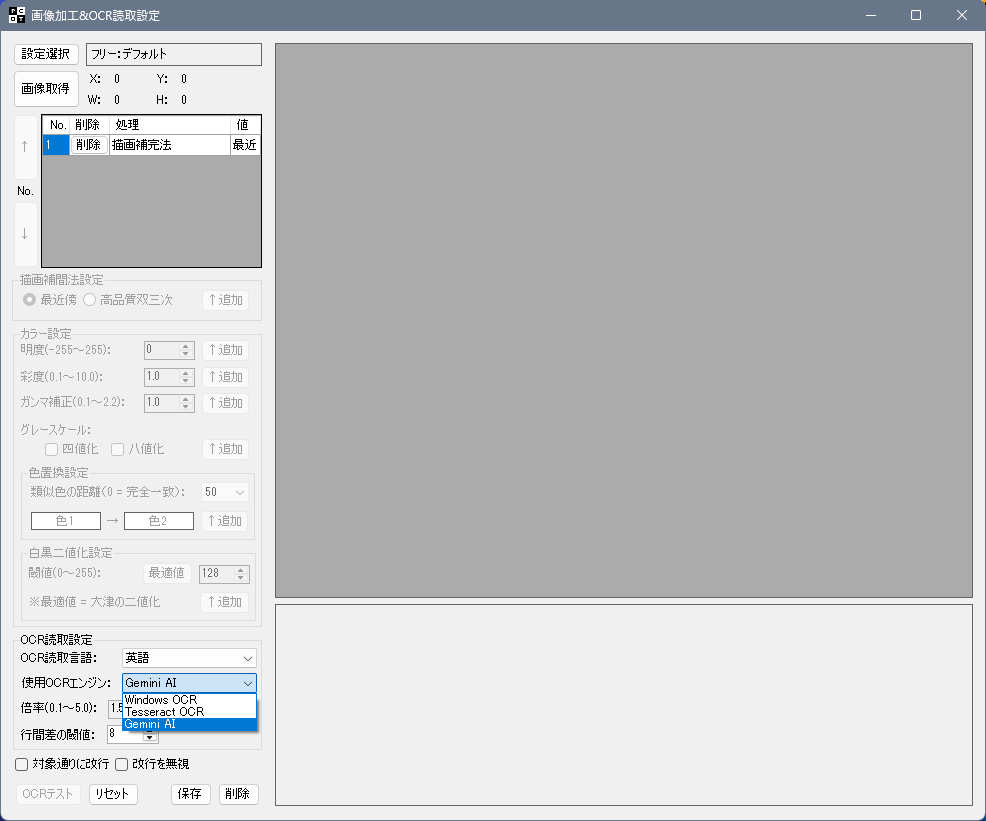Click the 行間差の閾値 field showing 8
This screenshot has height=821, width=986.
click(126, 734)
